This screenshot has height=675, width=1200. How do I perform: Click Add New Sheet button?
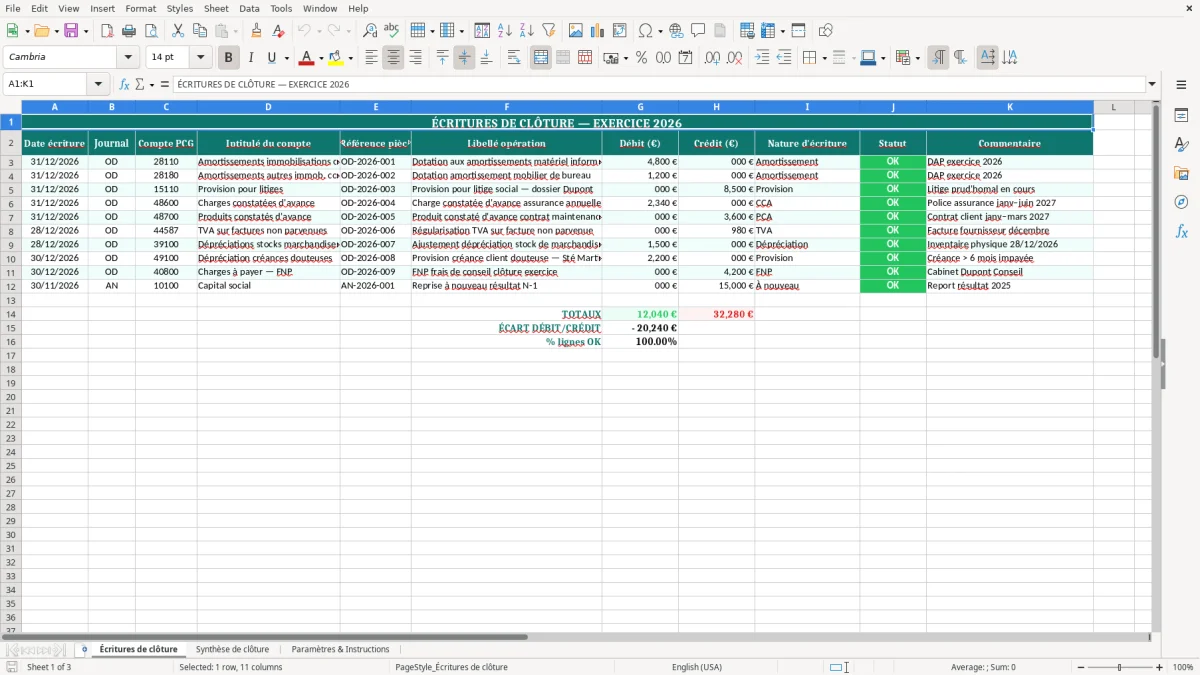(84, 649)
